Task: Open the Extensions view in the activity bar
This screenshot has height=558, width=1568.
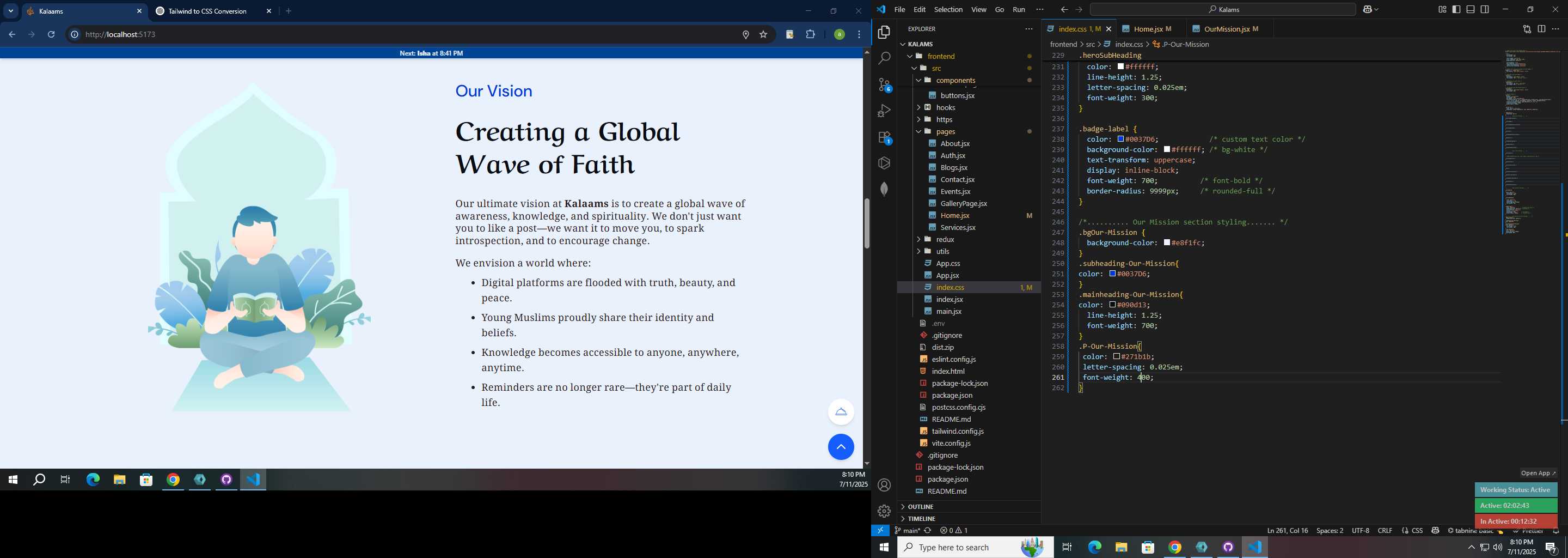Action: (x=884, y=137)
